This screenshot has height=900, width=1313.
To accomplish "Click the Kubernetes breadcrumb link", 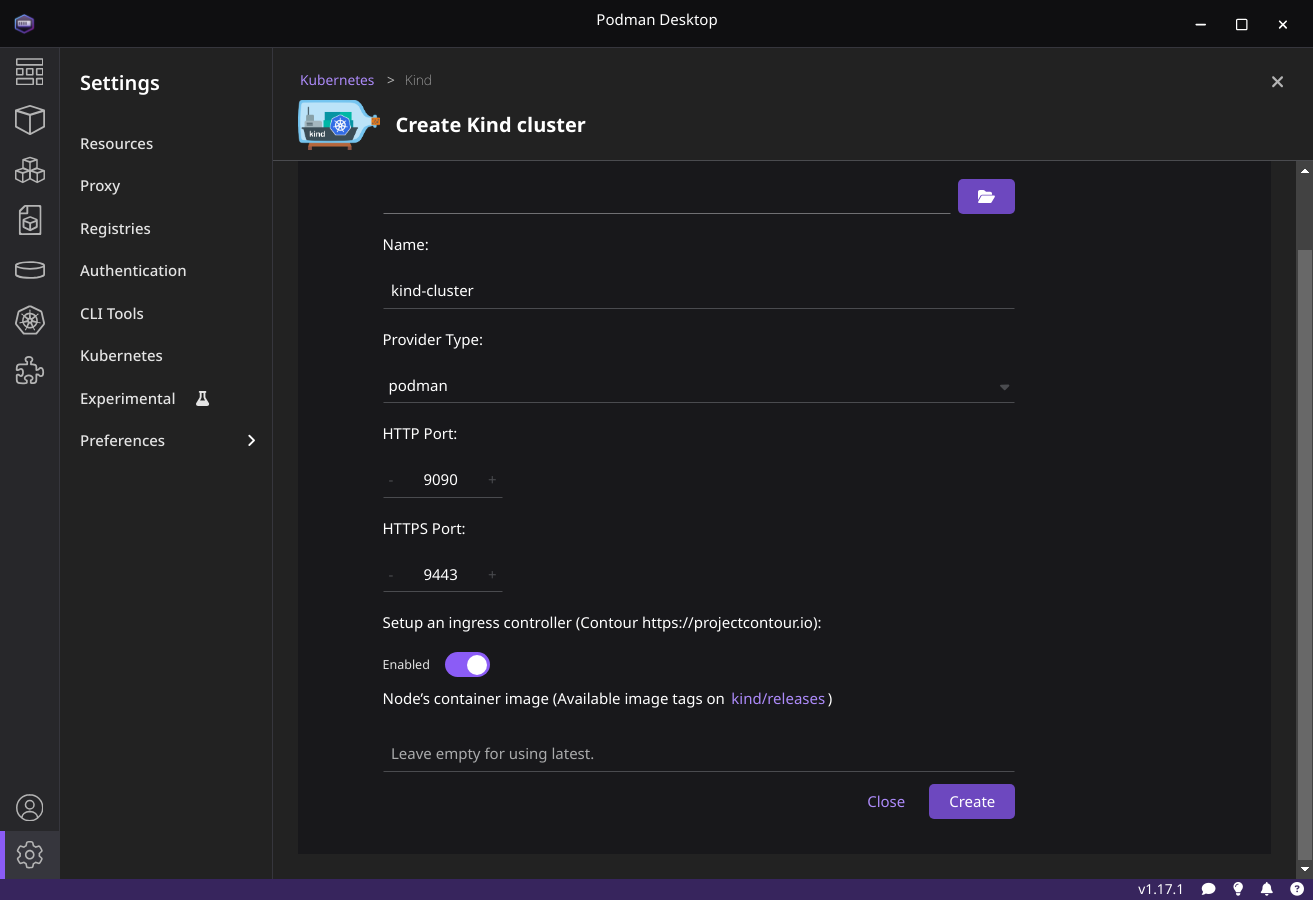I will pyautogui.click(x=337, y=80).
